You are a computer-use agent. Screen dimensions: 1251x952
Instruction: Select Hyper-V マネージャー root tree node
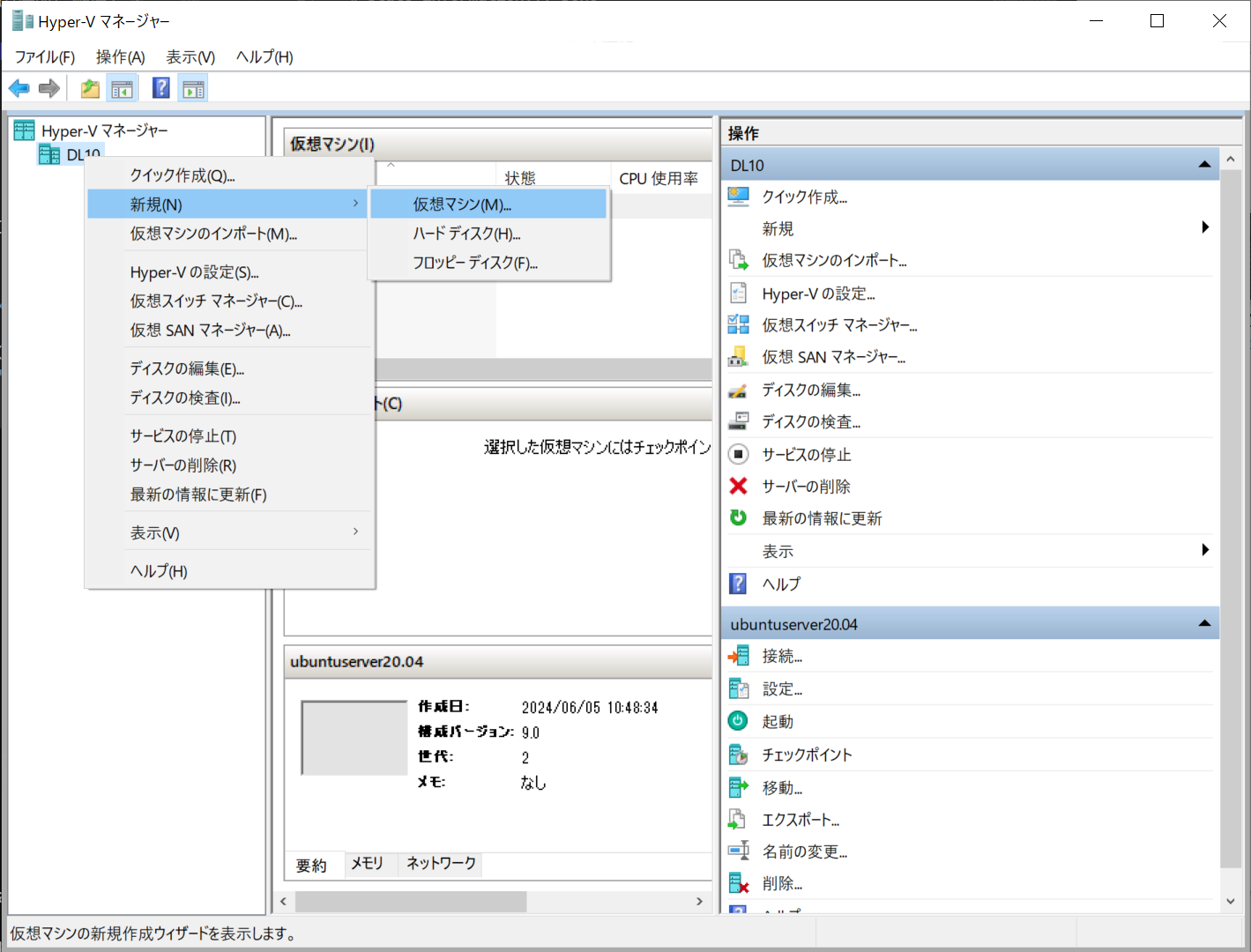[x=92, y=130]
